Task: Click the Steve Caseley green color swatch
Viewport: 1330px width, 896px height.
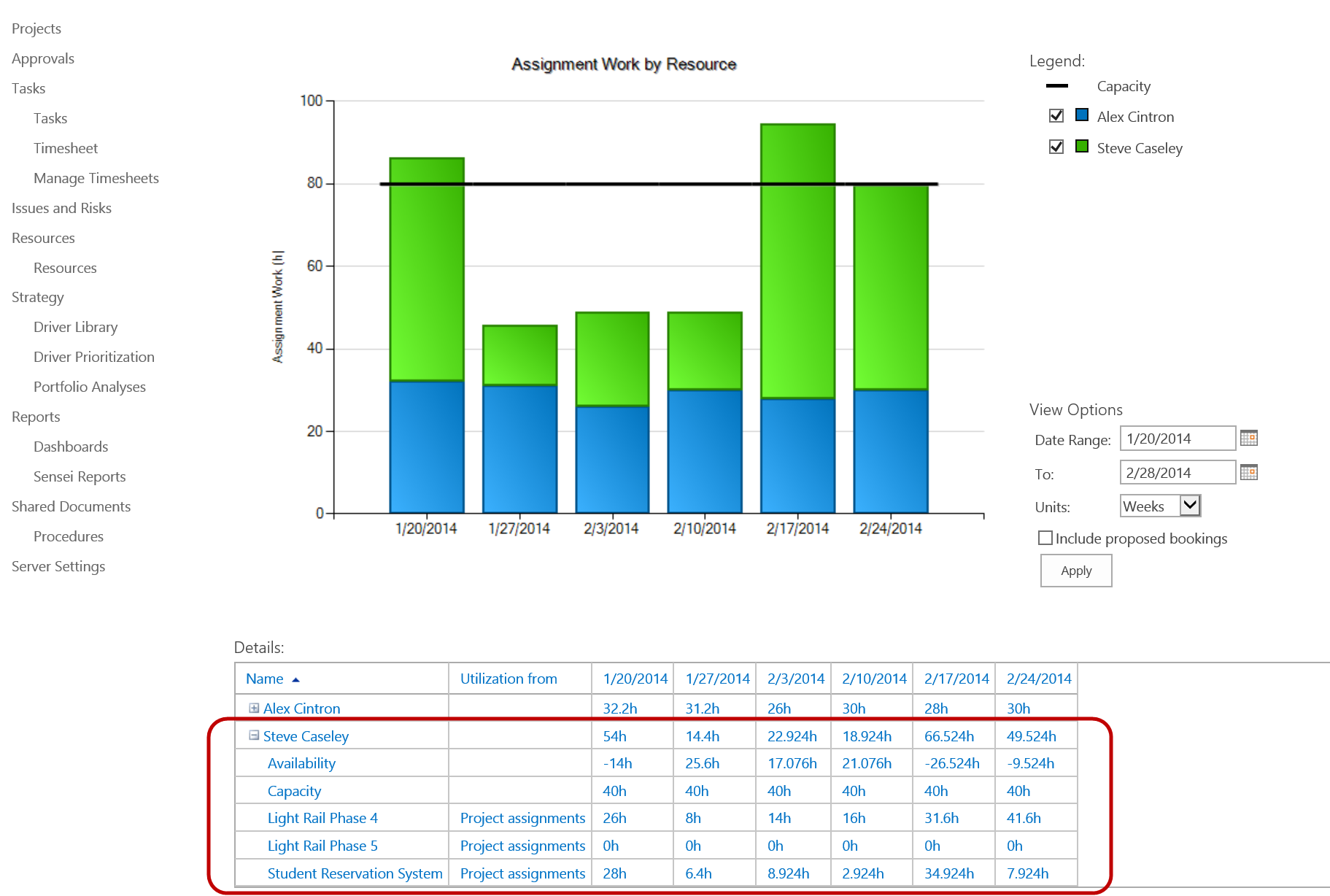Action: (1082, 147)
